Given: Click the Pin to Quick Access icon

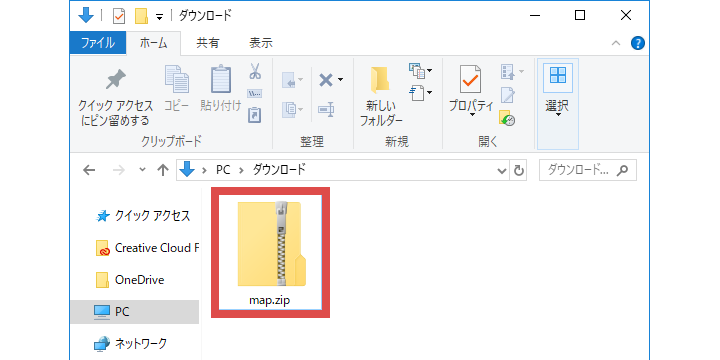Looking at the screenshot, I should (x=115, y=80).
